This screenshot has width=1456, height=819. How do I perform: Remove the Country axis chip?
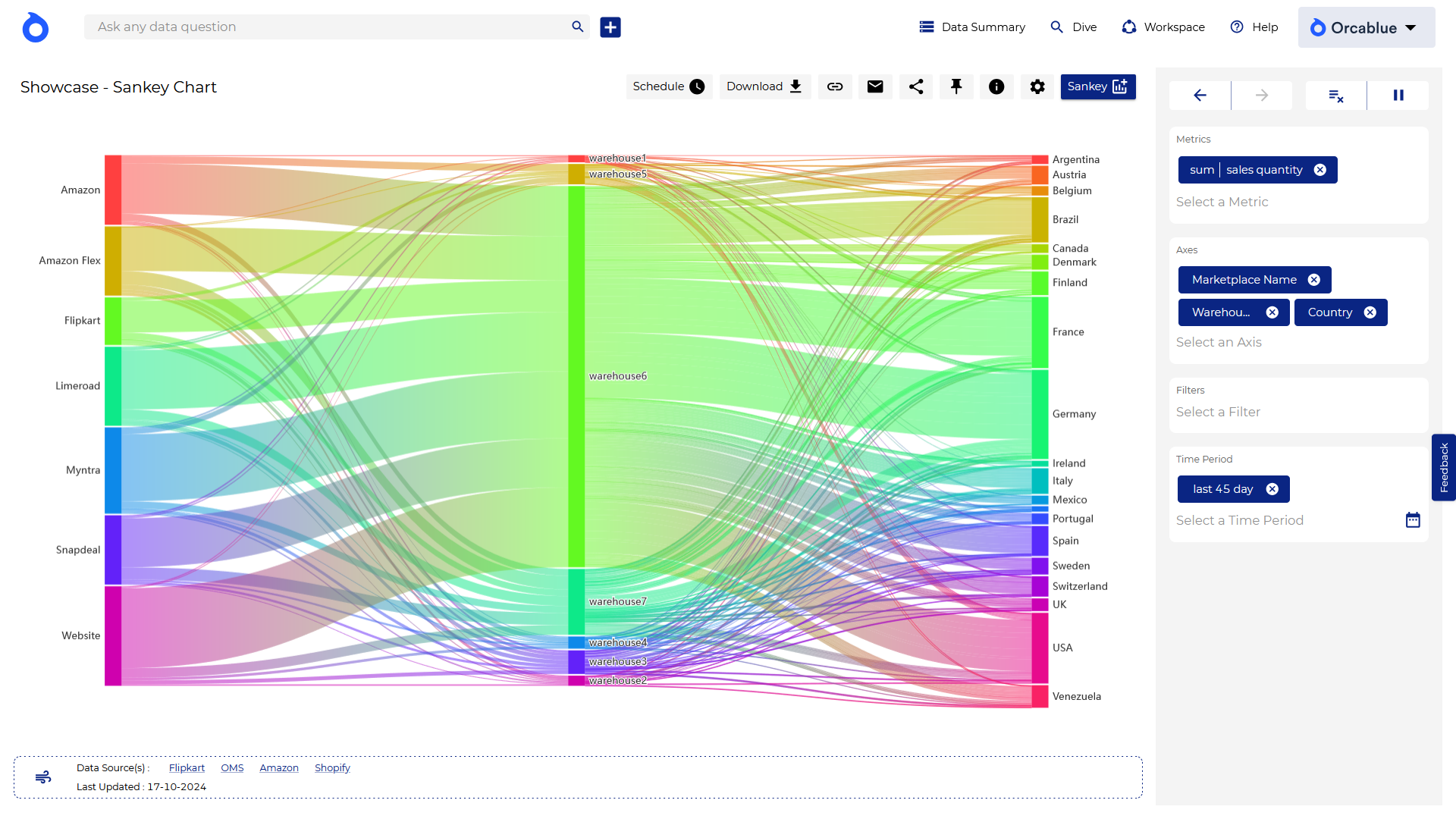point(1370,312)
